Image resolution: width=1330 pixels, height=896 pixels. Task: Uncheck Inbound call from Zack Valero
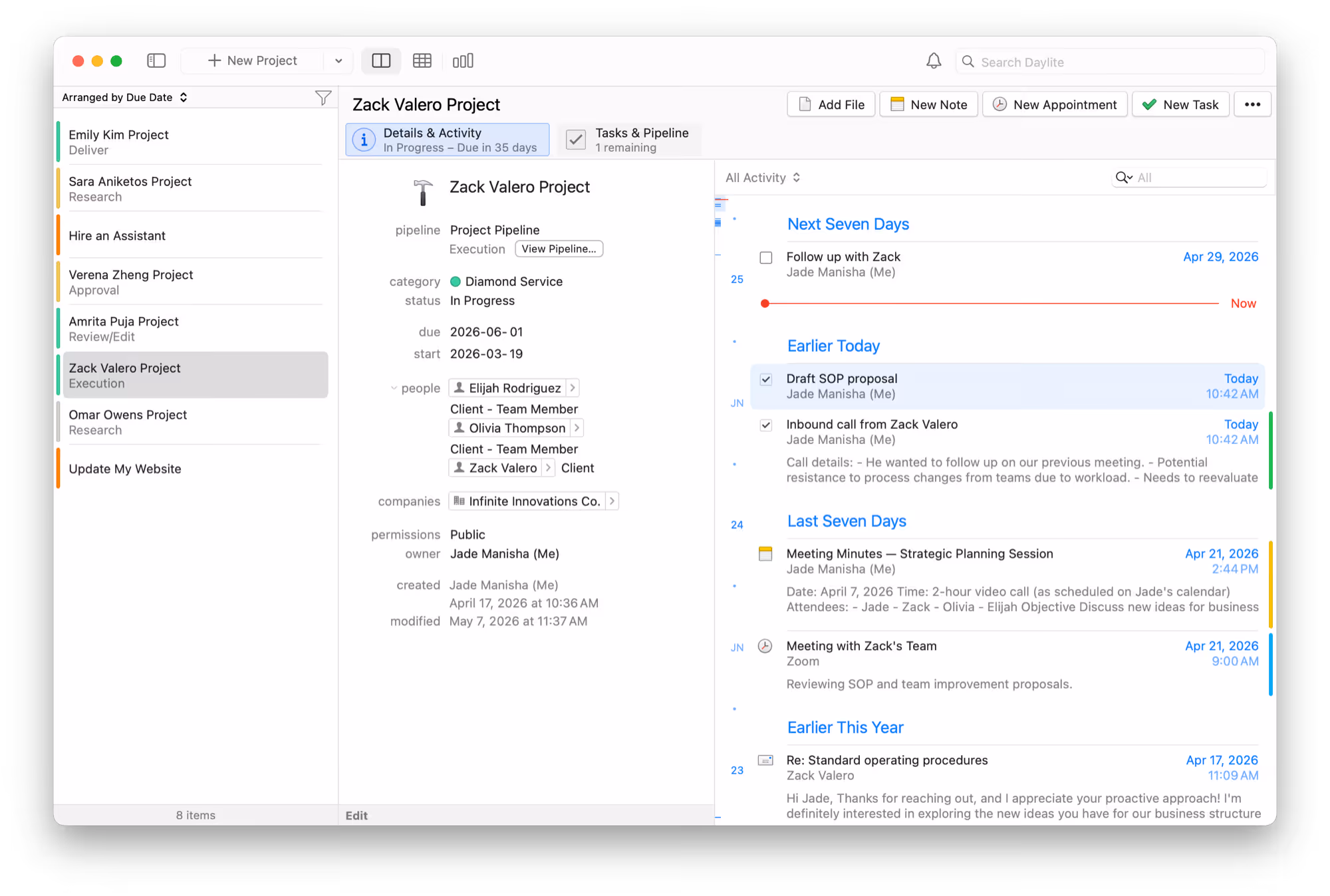(x=766, y=425)
